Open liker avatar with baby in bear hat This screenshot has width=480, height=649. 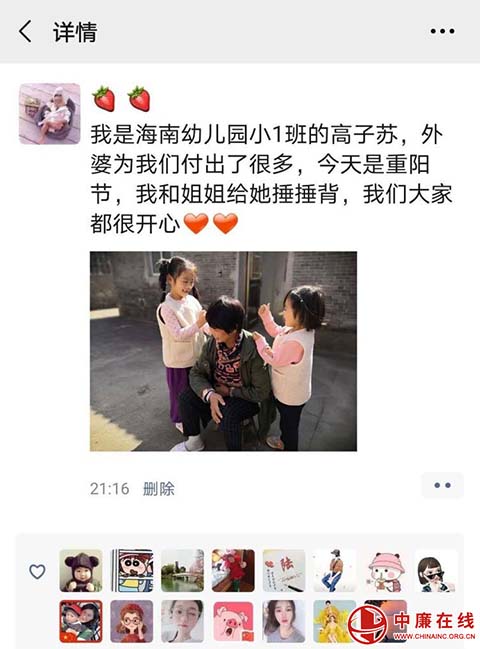tap(81, 570)
